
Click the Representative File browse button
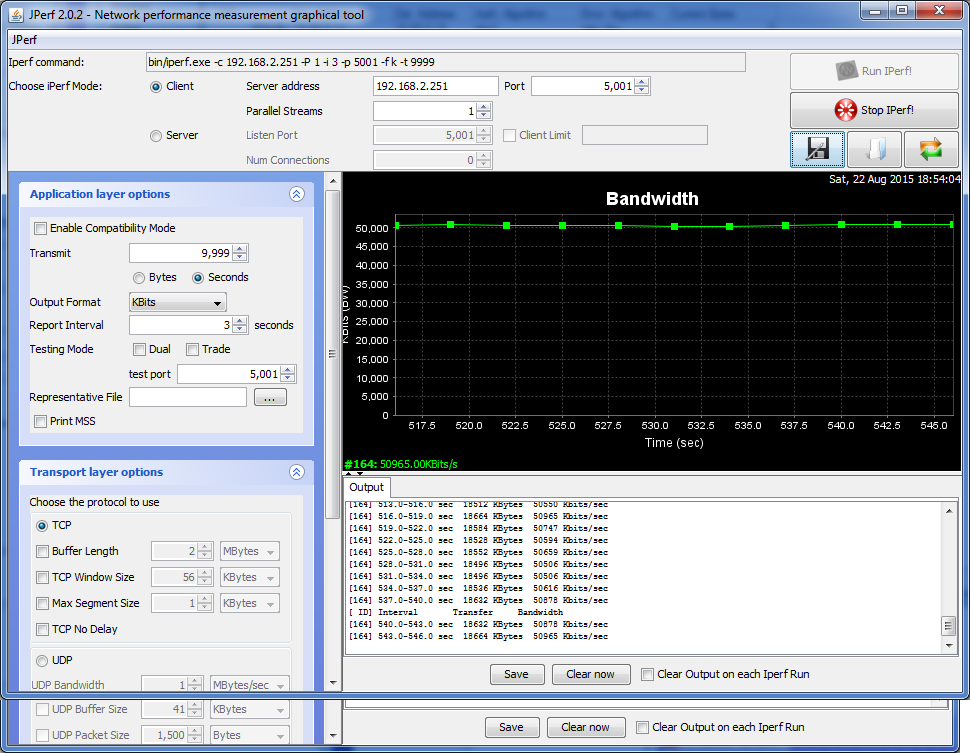pyautogui.click(x=270, y=397)
